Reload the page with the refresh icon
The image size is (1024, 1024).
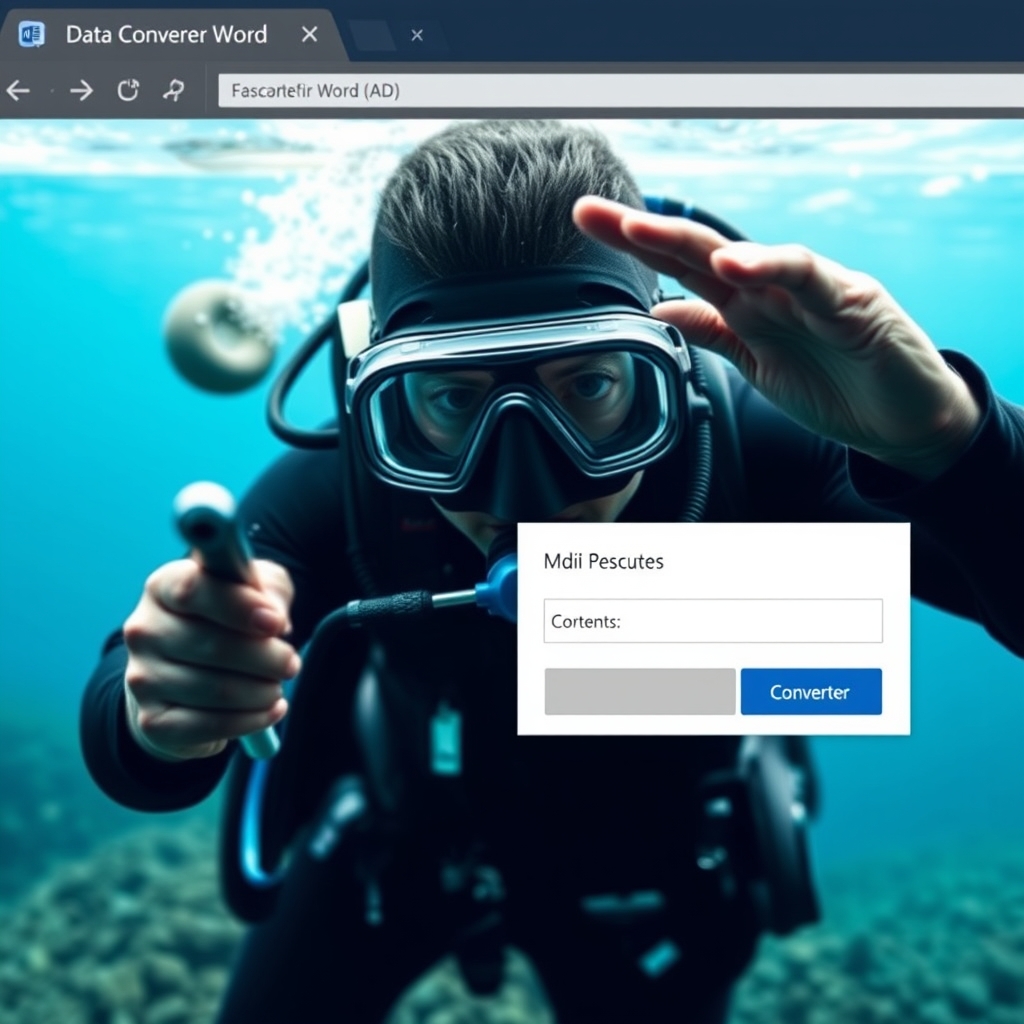click(128, 90)
